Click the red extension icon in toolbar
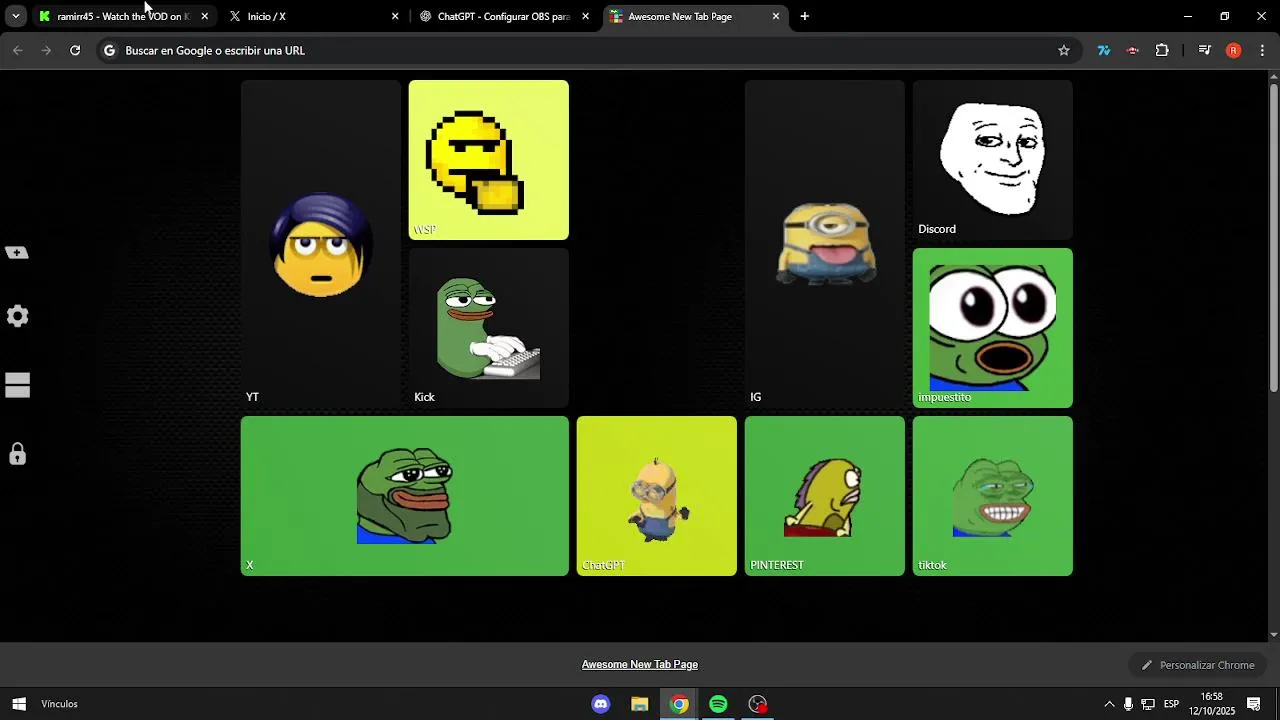 [x=1133, y=50]
